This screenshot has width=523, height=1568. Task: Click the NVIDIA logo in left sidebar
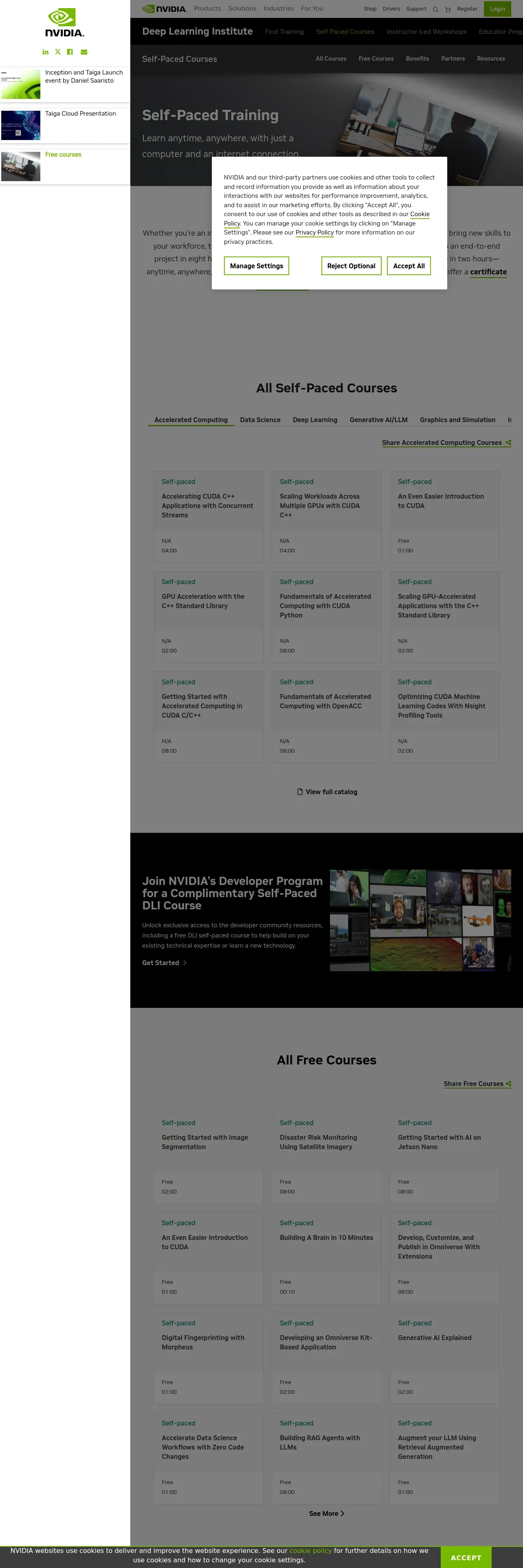click(x=65, y=22)
